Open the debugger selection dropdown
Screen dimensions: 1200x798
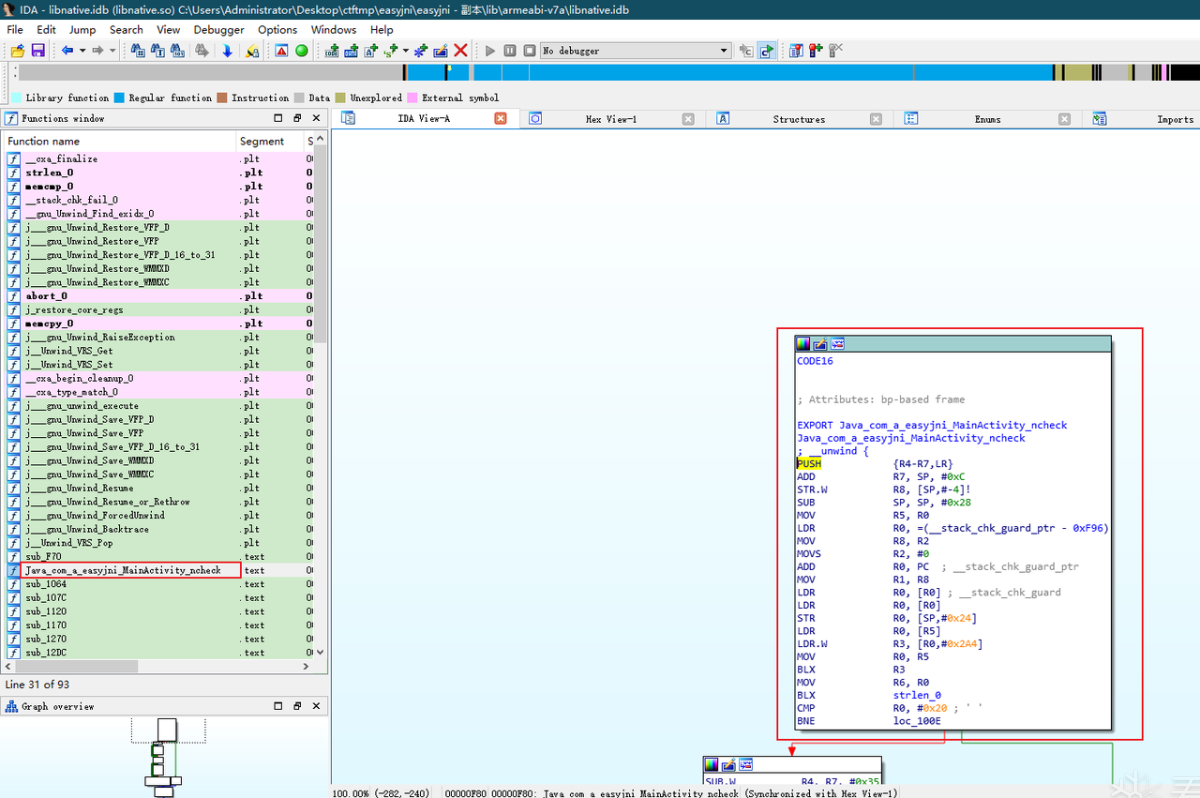tap(725, 50)
